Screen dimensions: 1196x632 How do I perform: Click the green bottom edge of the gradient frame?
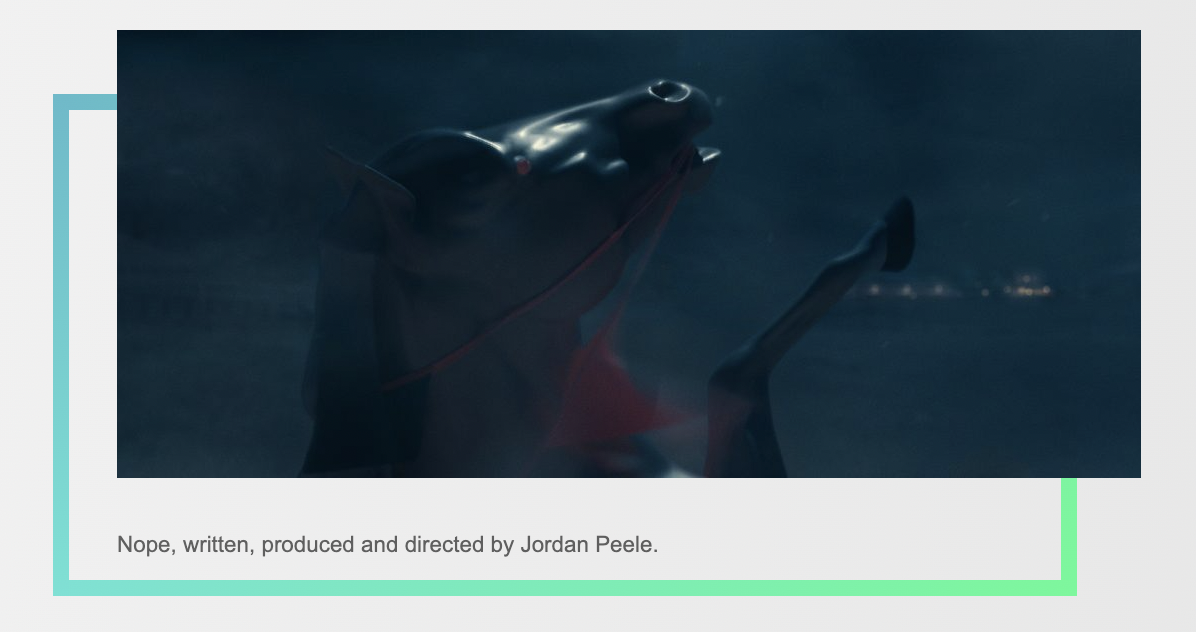(x=564, y=588)
